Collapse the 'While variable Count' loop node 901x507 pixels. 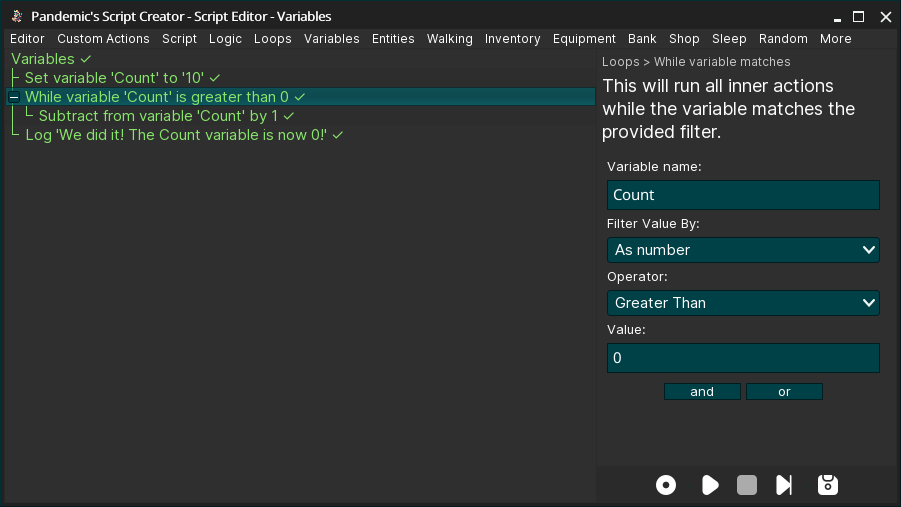click(14, 97)
